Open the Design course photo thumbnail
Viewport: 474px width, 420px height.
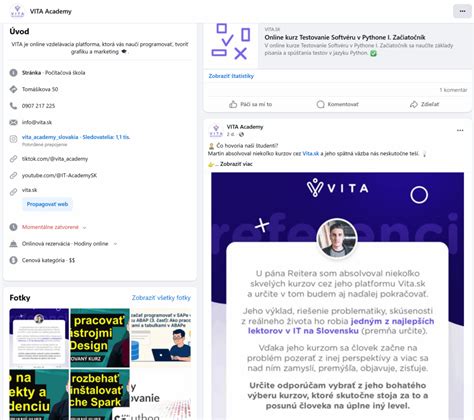(100, 338)
